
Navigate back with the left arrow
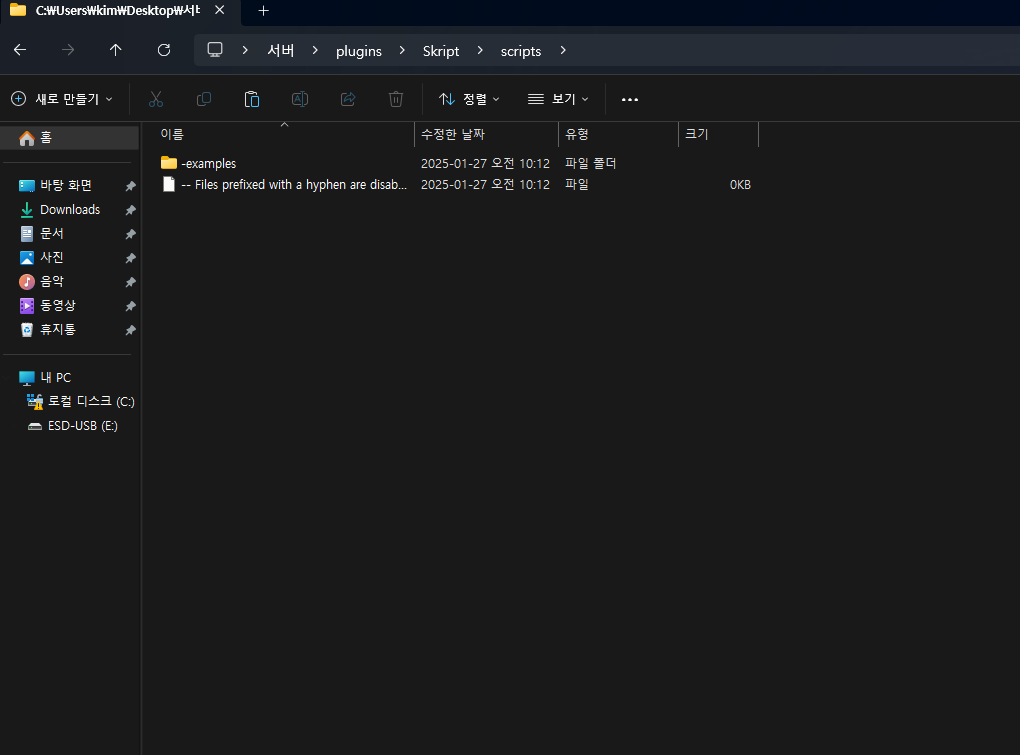pyautogui.click(x=20, y=50)
